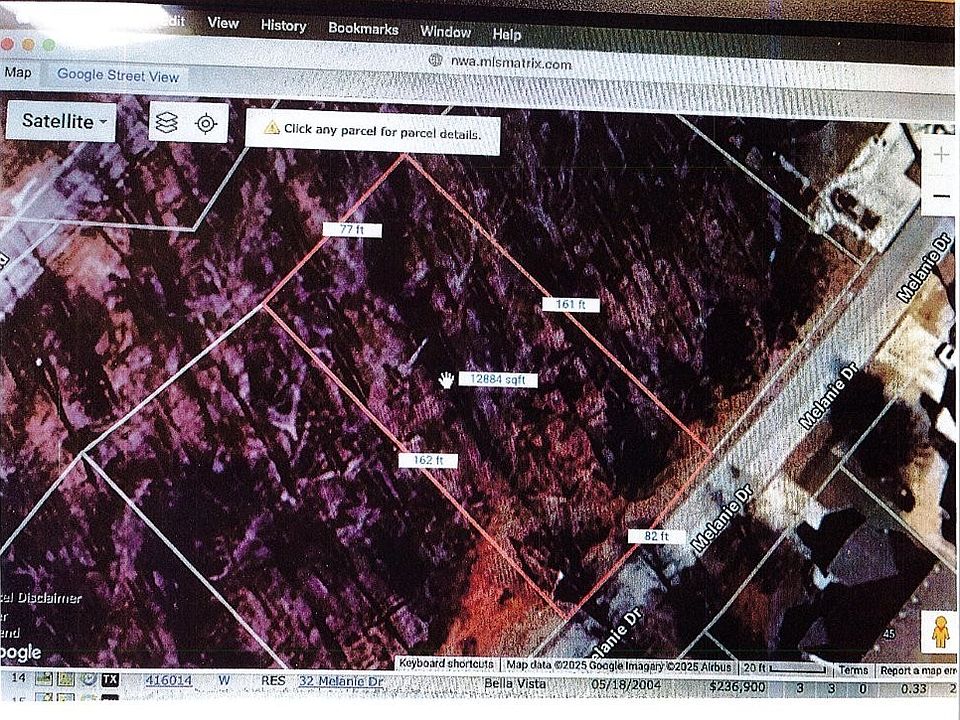The width and height of the screenshot is (960, 720).
Task: Click the green macOS window button
Action: pos(49,45)
